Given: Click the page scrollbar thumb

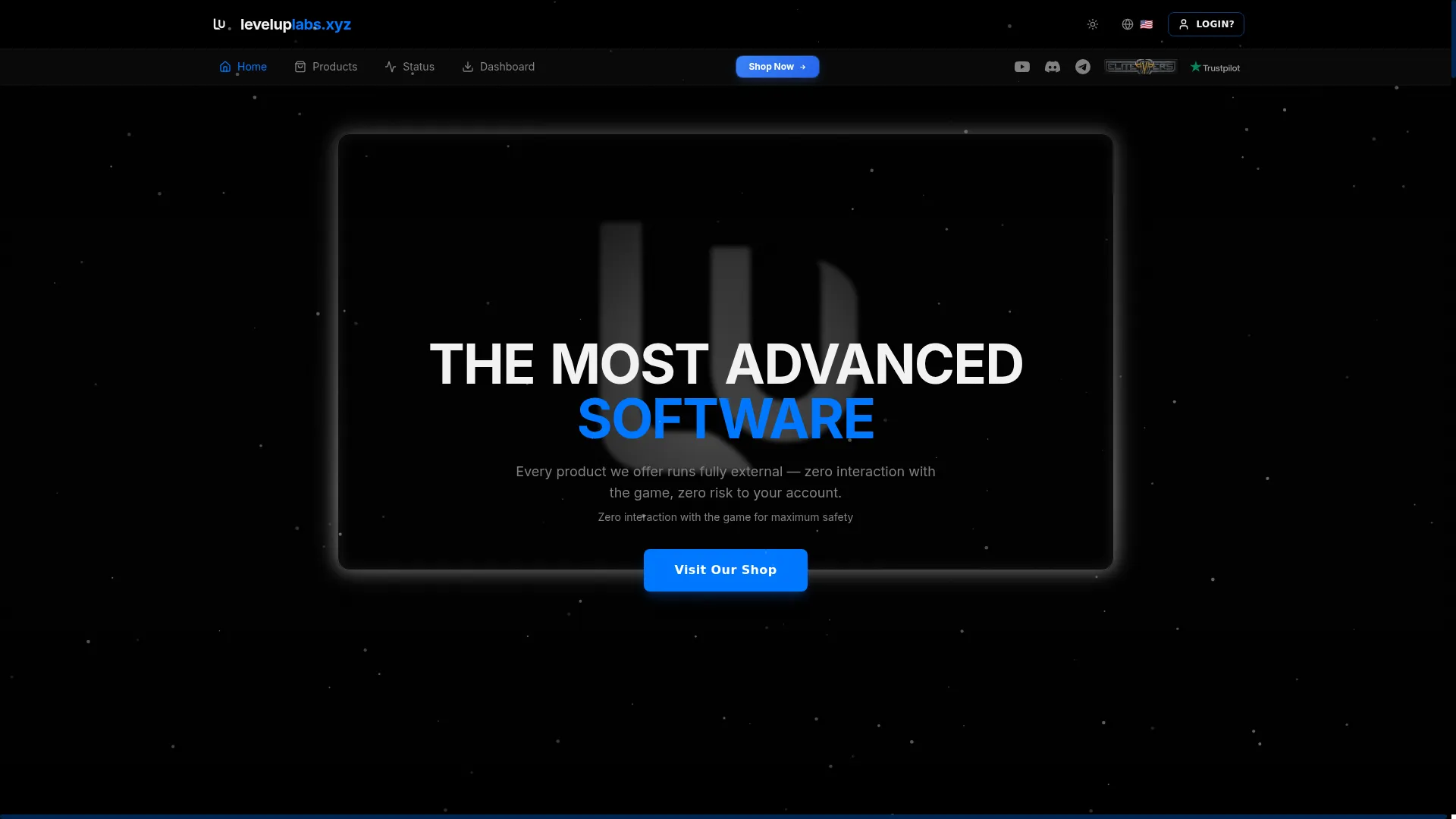Looking at the screenshot, I should click(1453, 39).
